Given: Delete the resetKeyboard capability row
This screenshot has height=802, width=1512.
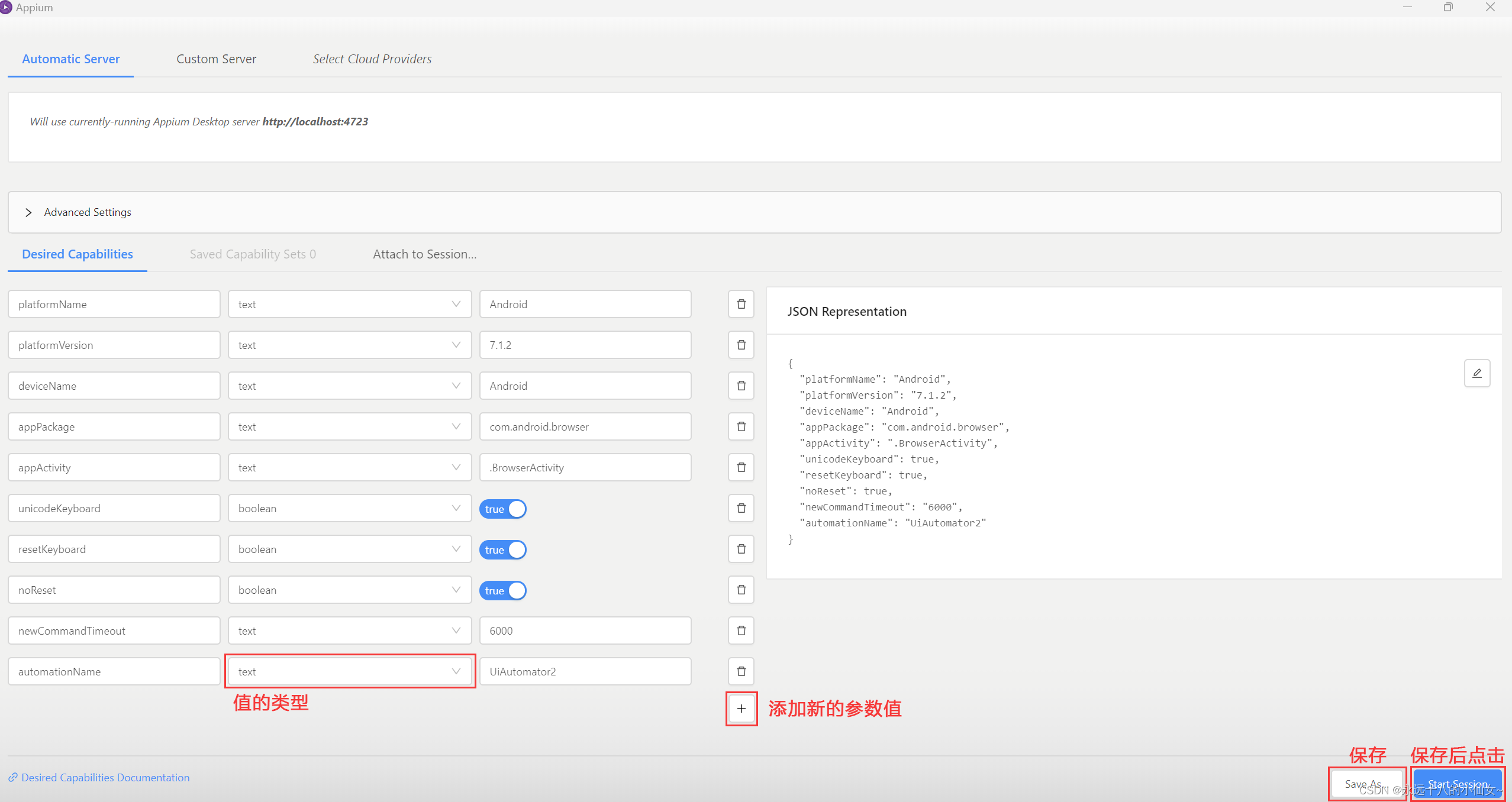Looking at the screenshot, I should tap(741, 549).
